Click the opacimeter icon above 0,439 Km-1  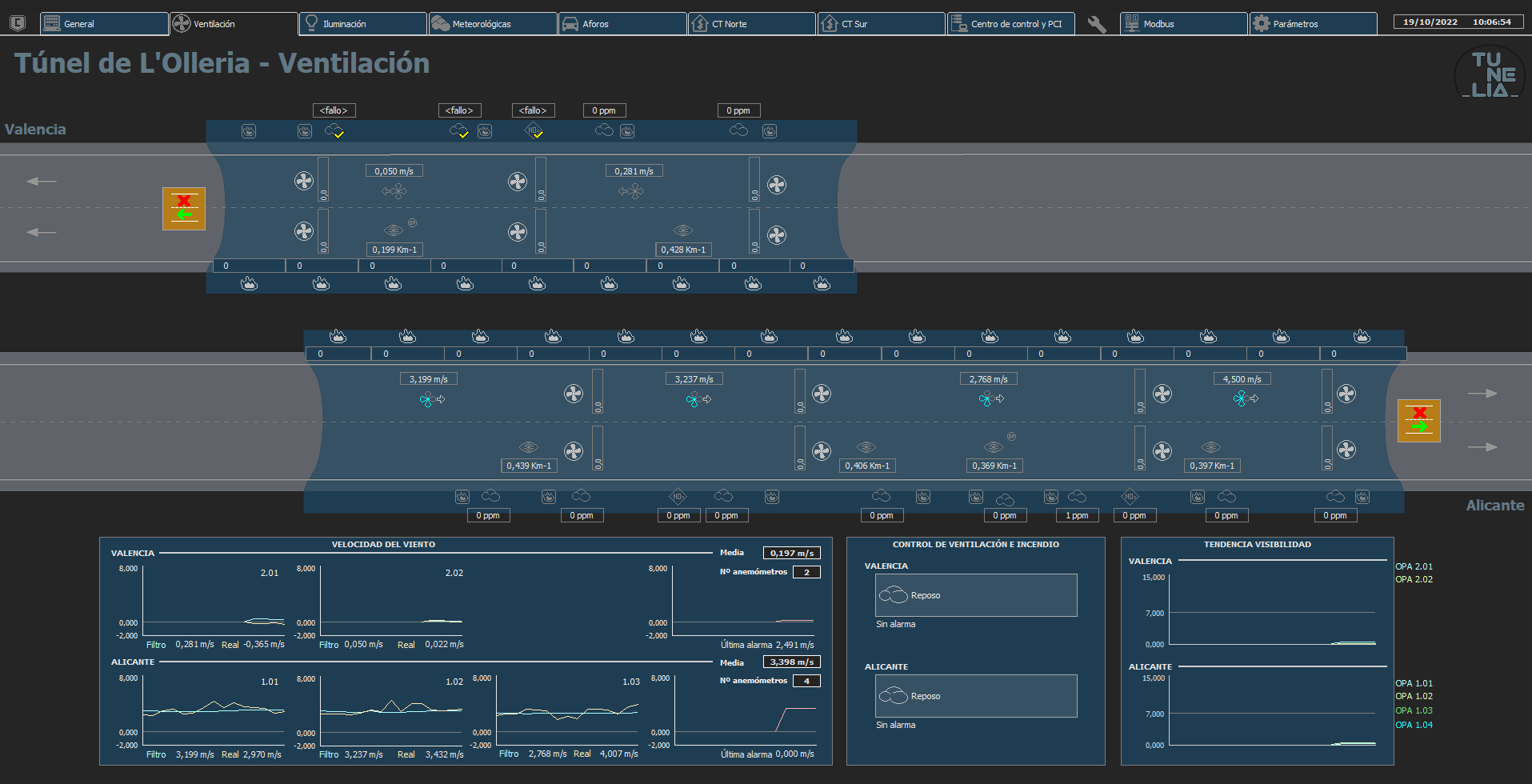(529, 447)
